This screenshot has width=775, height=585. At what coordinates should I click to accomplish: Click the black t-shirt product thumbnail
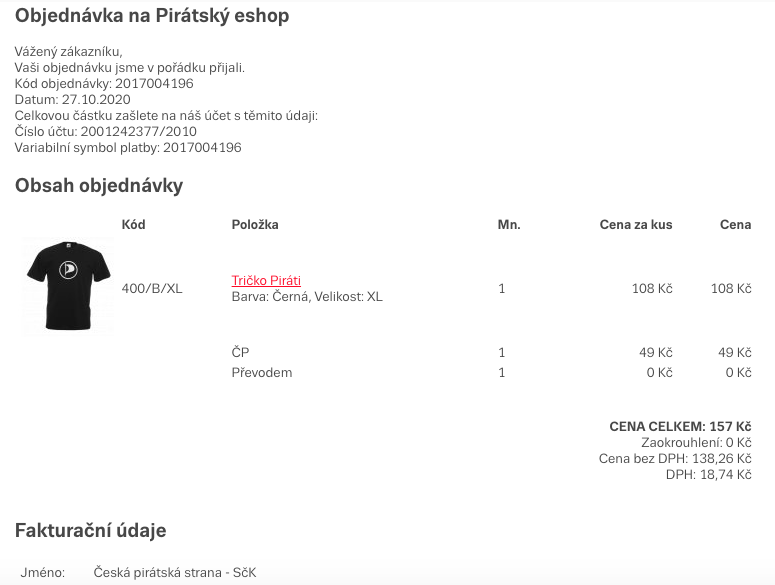coord(68,287)
